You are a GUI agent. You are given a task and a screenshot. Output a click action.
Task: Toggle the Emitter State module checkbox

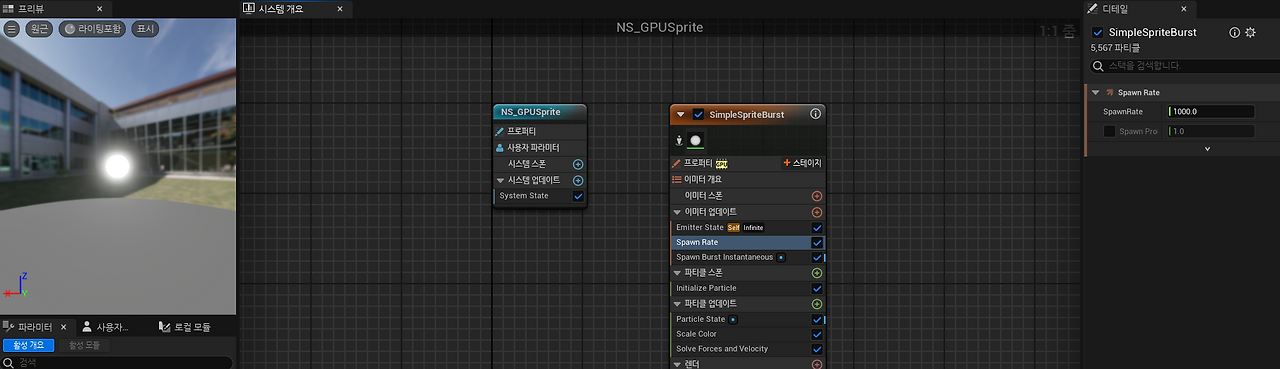[817, 227]
